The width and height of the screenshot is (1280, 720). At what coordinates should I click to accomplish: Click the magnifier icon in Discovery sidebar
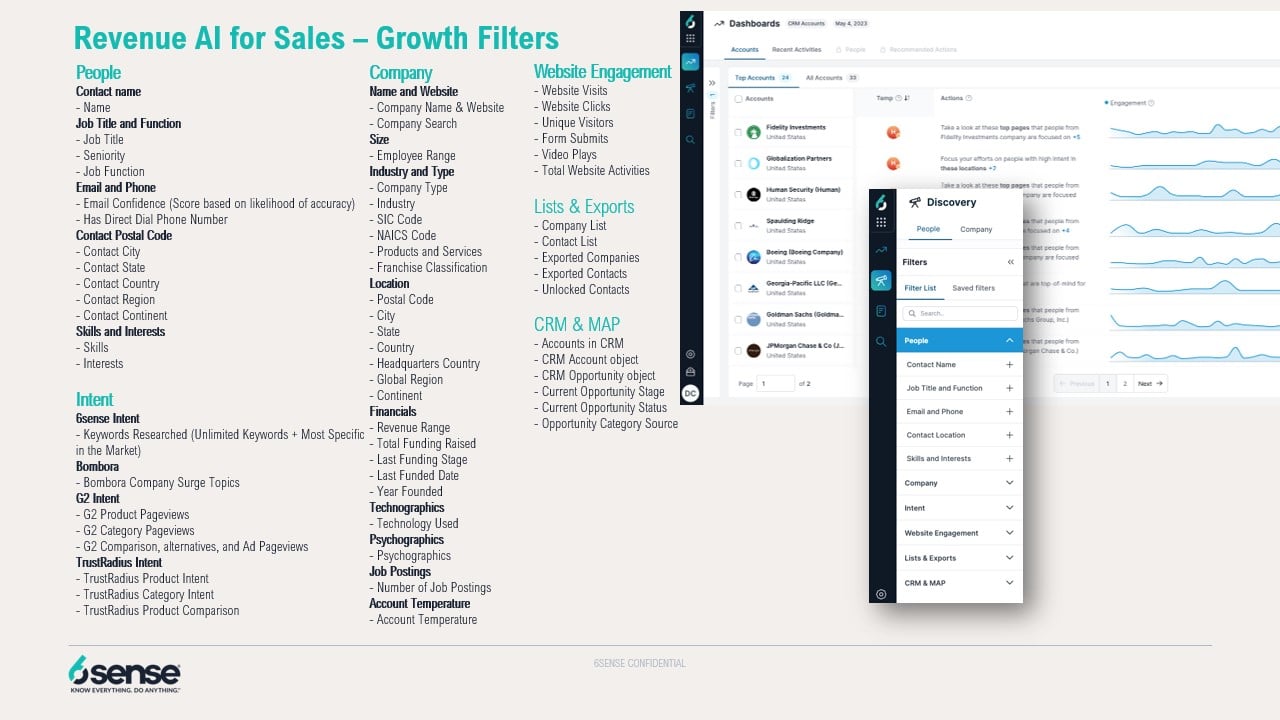881,341
